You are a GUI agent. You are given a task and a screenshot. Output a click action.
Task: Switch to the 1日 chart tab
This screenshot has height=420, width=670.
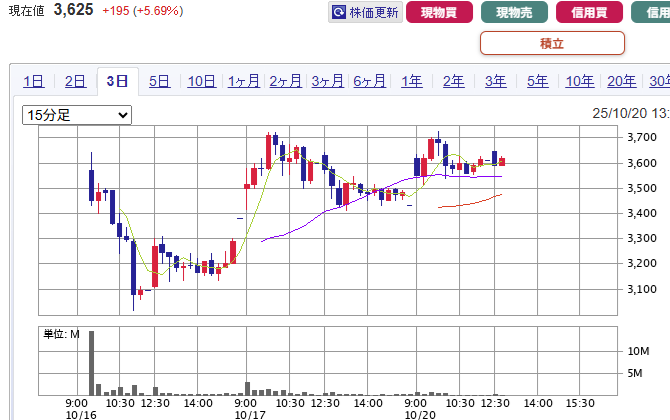[33, 82]
